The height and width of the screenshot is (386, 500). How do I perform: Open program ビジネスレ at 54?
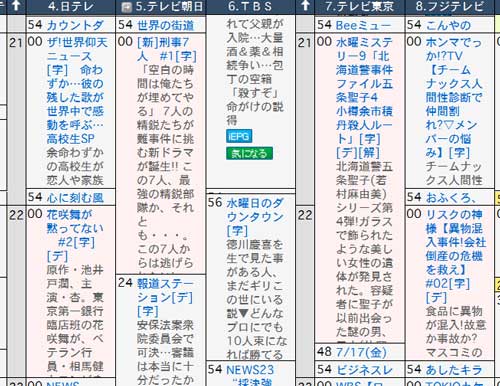[x=364, y=370]
